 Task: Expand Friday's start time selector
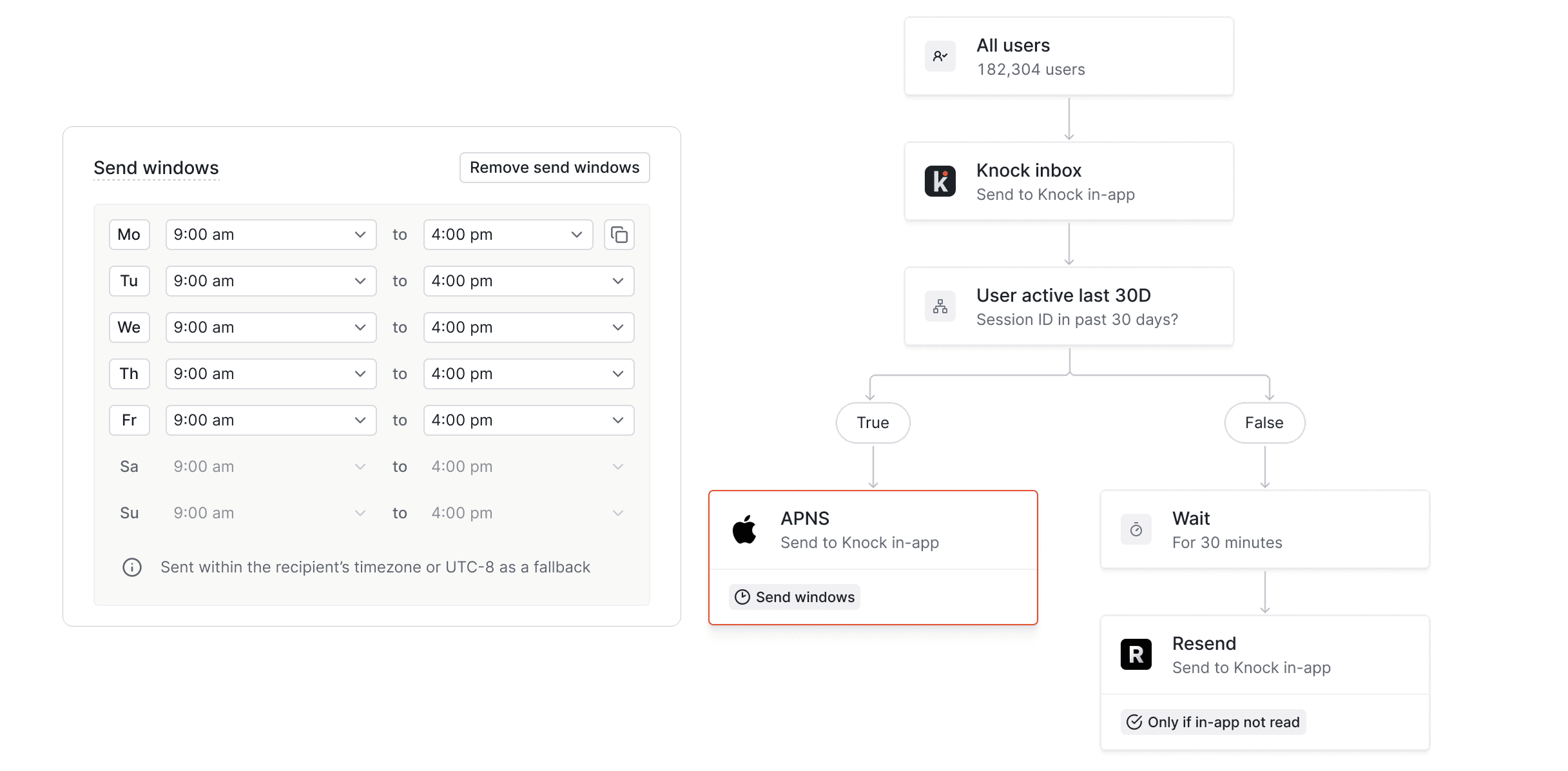click(271, 420)
